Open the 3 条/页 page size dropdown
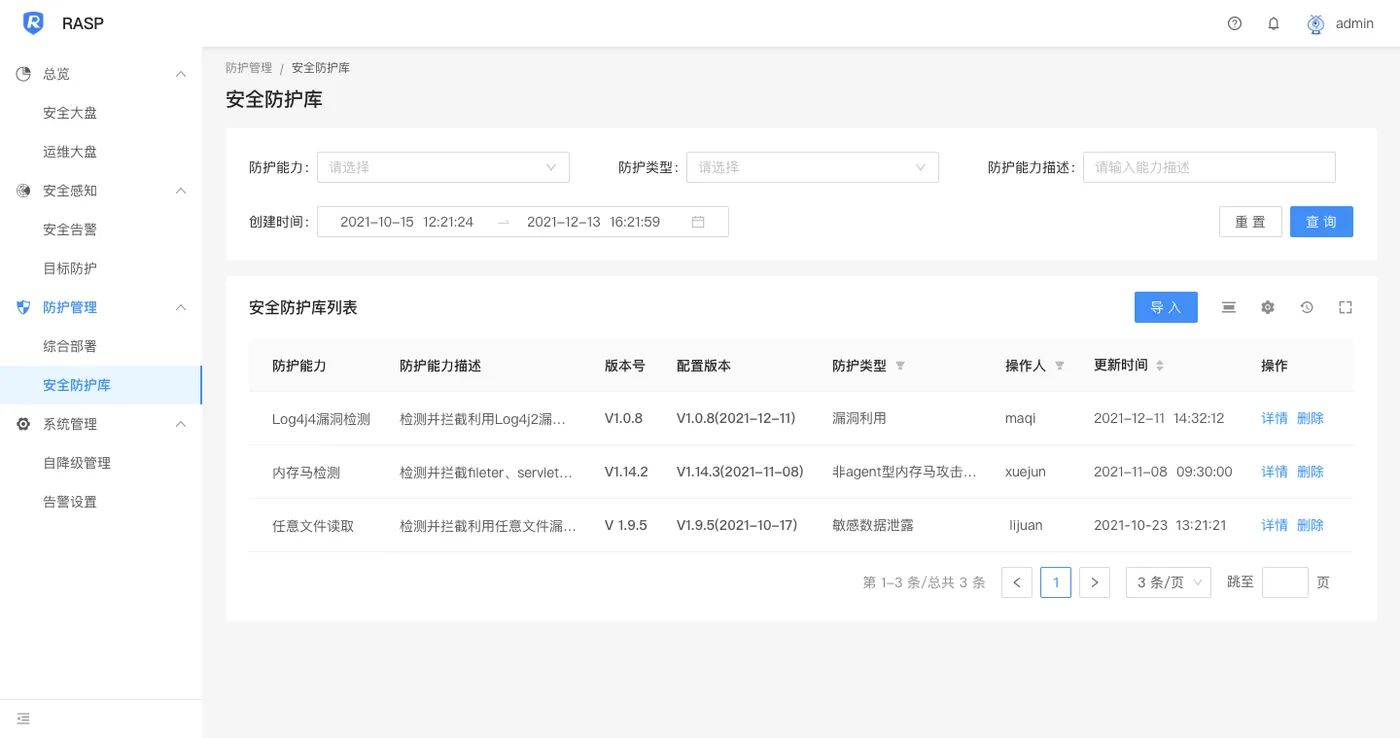Viewport: 1400px width, 738px height. click(x=1168, y=582)
